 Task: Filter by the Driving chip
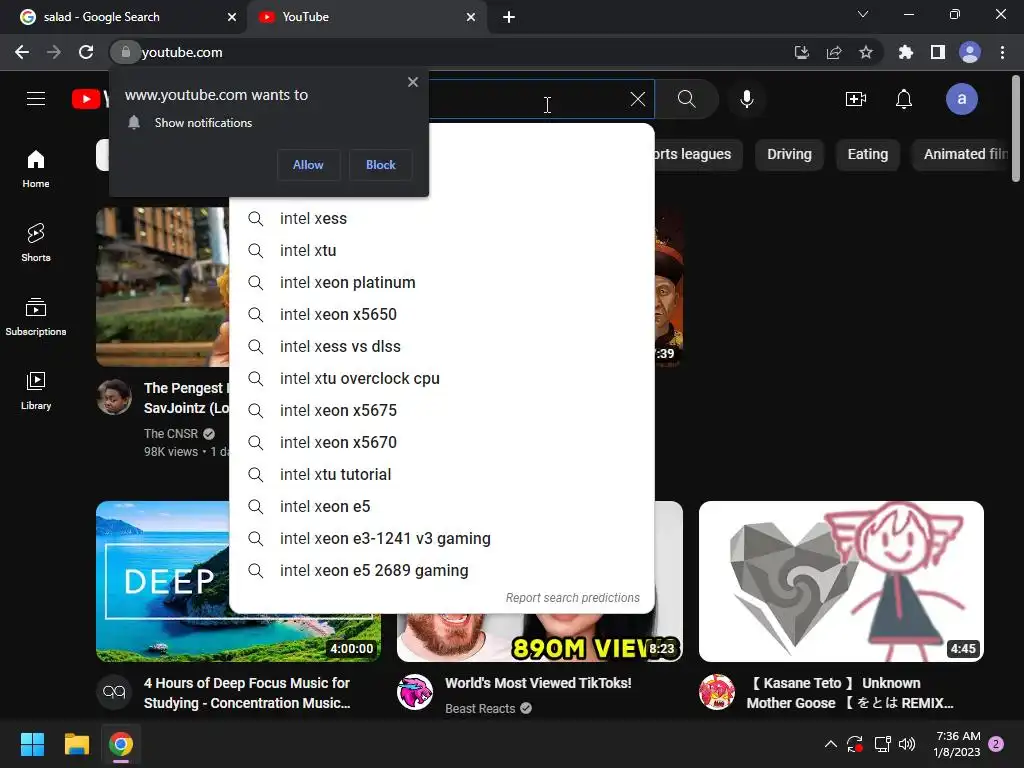coord(789,154)
